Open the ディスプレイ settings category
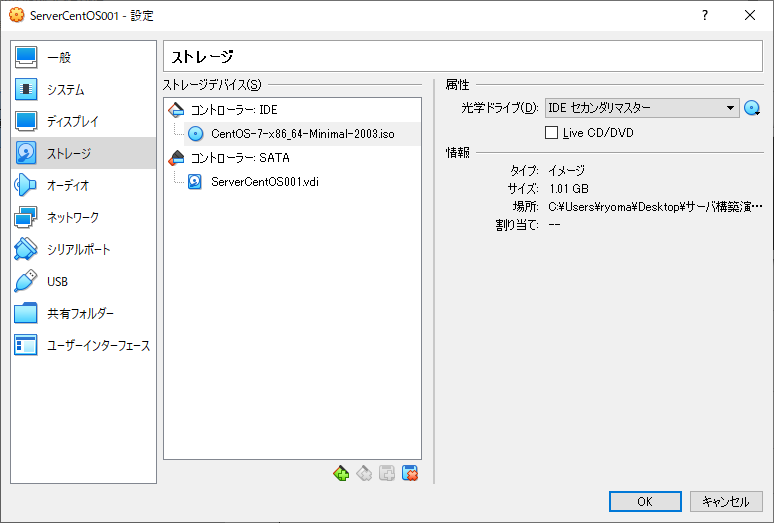Image resolution: width=774 pixels, height=523 pixels. pyautogui.click(x=83, y=121)
